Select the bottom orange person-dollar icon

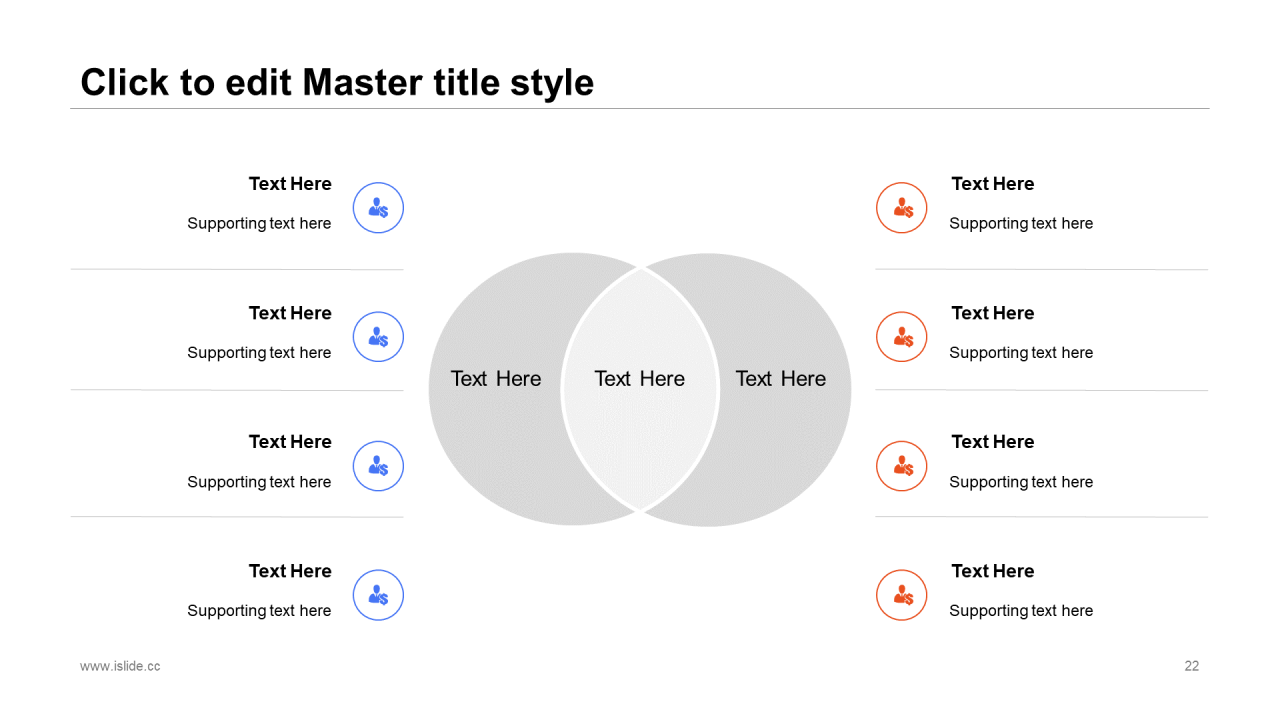[x=902, y=595]
